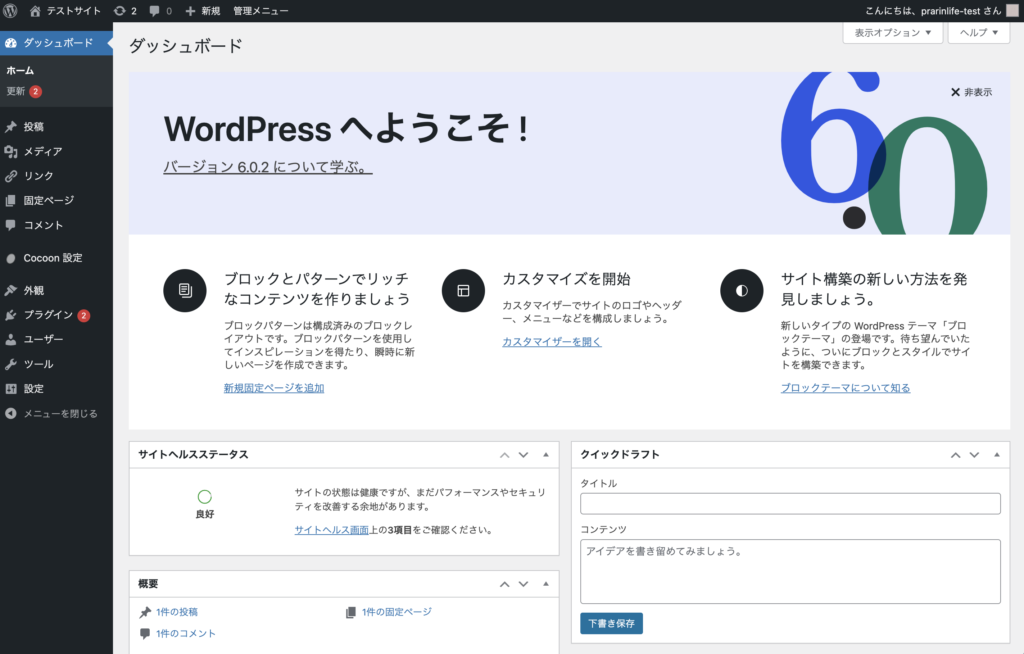Move クイックドラフト panel up arrow
The image size is (1024, 654).
click(955, 455)
